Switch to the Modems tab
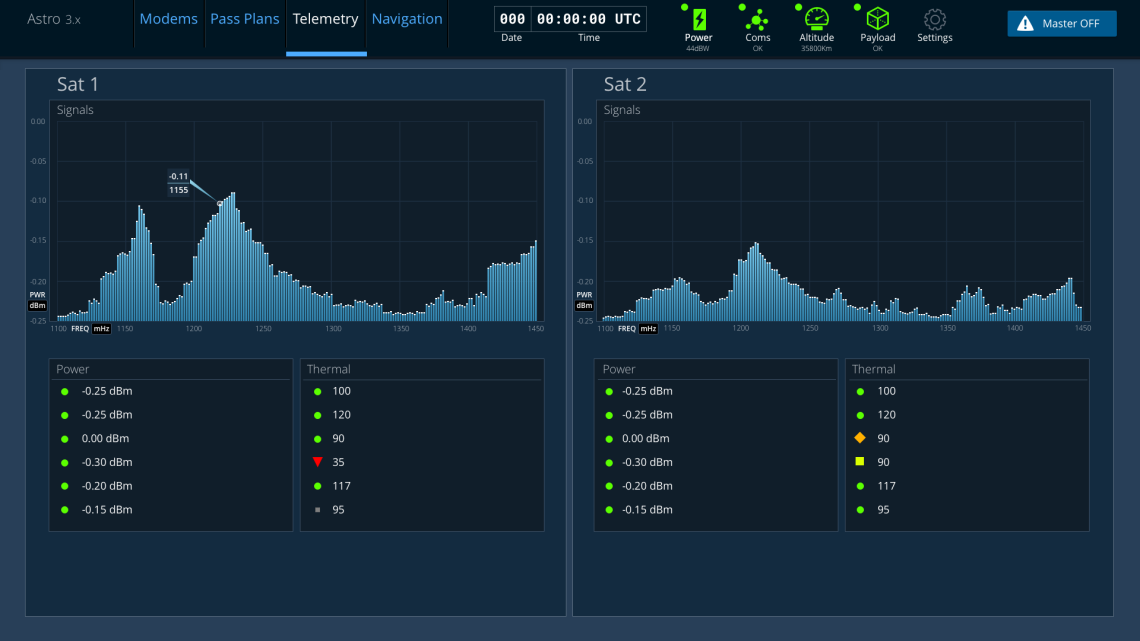The height and width of the screenshot is (641, 1140). 168,19
